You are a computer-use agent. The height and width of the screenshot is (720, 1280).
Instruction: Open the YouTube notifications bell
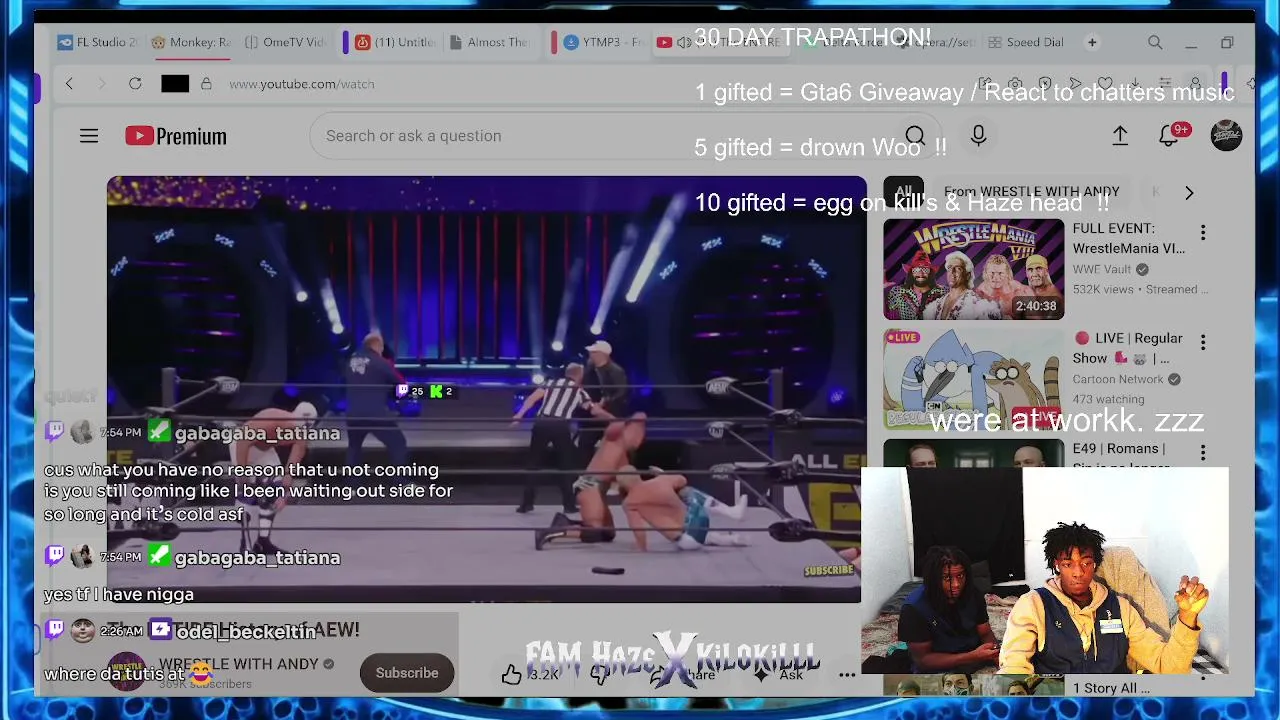pyautogui.click(x=1169, y=135)
